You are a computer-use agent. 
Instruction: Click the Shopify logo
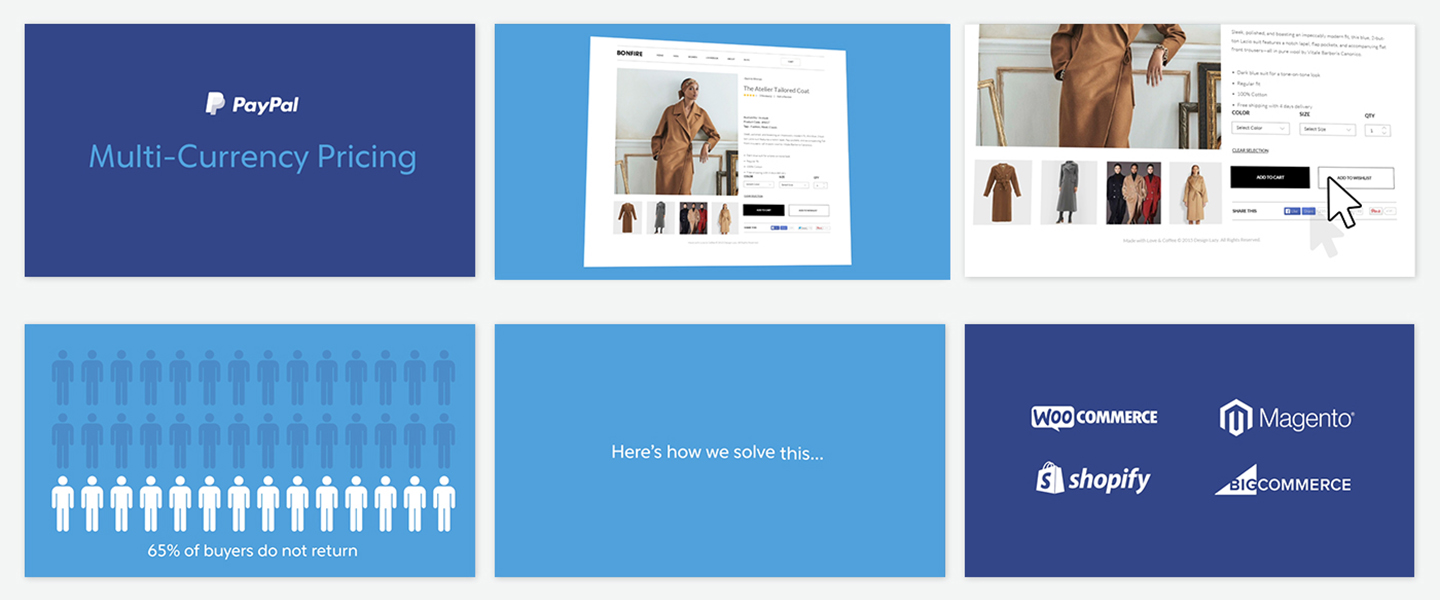[x=1093, y=479]
